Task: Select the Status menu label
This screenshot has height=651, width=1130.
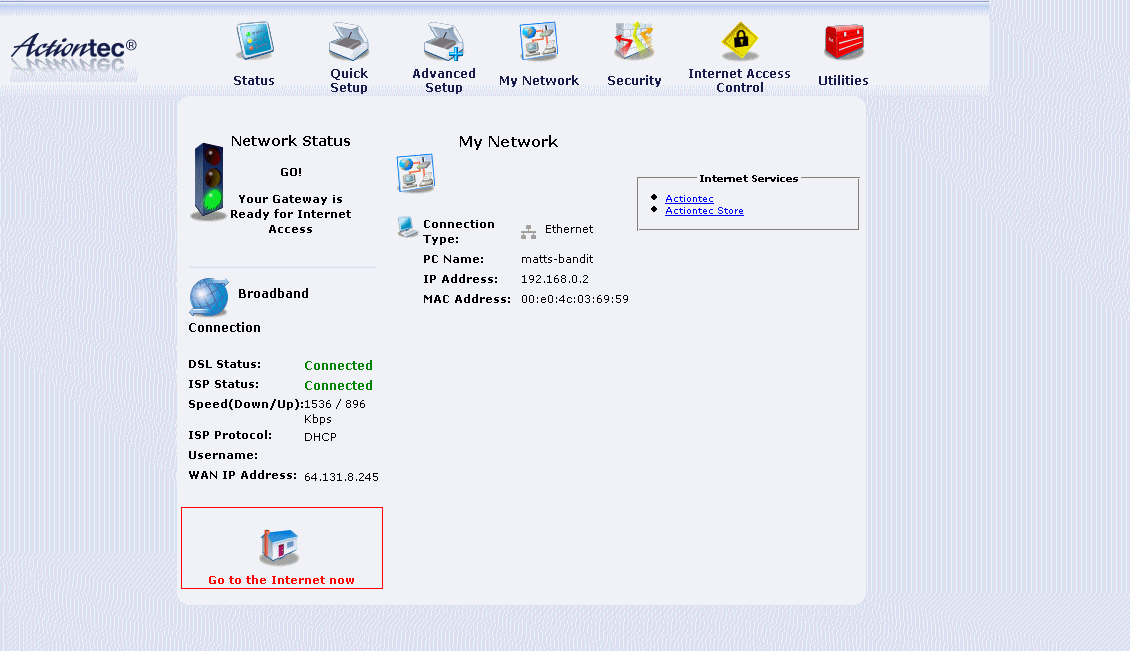Action: [x=254, y=81]
